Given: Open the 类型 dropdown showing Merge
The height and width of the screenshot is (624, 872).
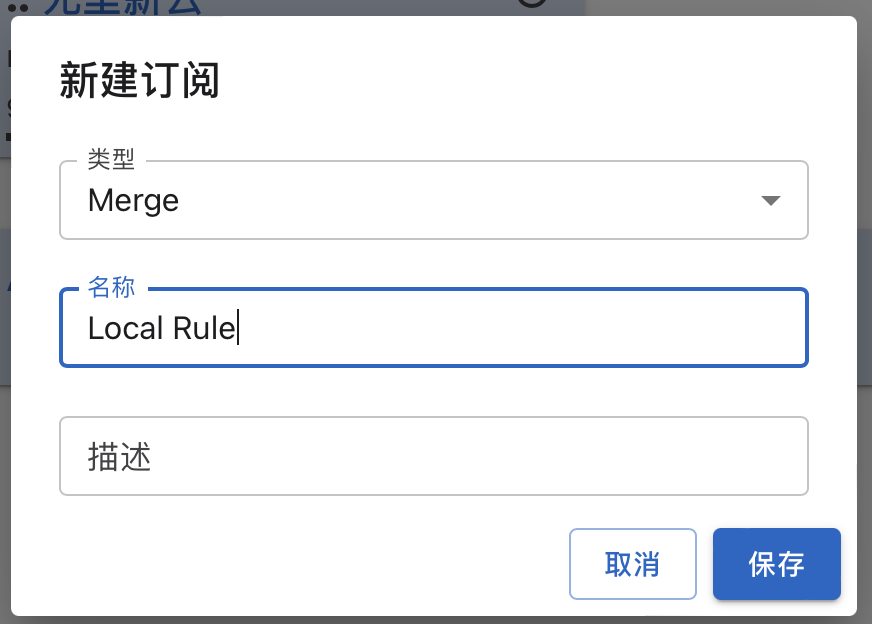Looking at the screenshot, I should pyautogui.click(x=434, y=200).
